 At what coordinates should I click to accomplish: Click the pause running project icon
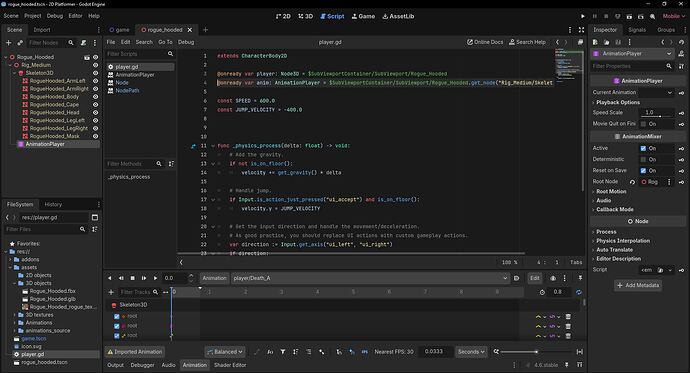595,16
